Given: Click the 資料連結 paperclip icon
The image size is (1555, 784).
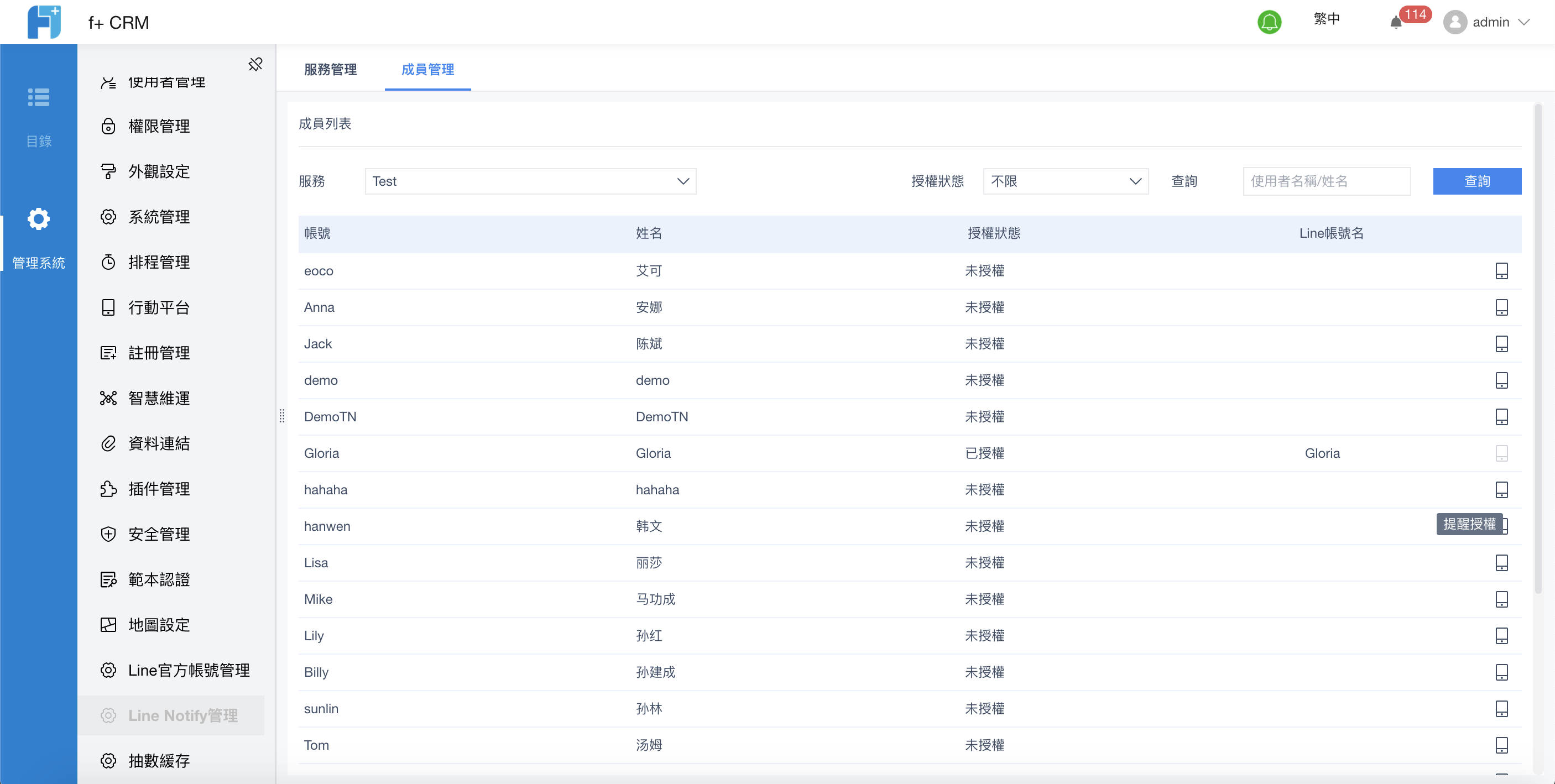Looking at the screenshot, I should (108, 443).
